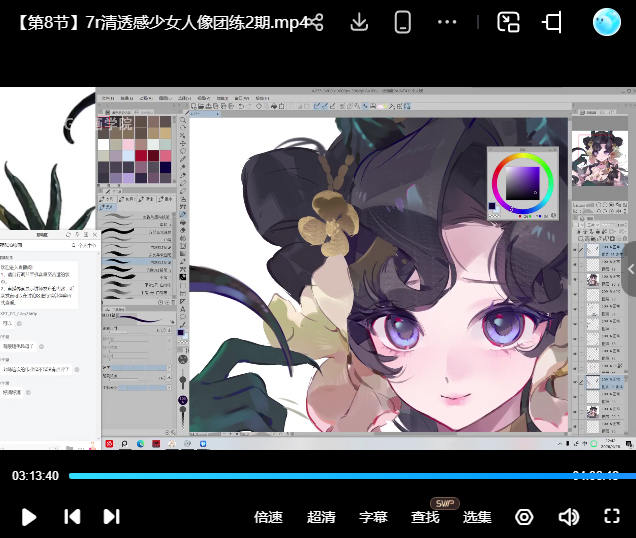Expand the side panel chevron at the right edge
Image resolution: width=636 pixels, height=538 pixels.
(x=631, y=269)
